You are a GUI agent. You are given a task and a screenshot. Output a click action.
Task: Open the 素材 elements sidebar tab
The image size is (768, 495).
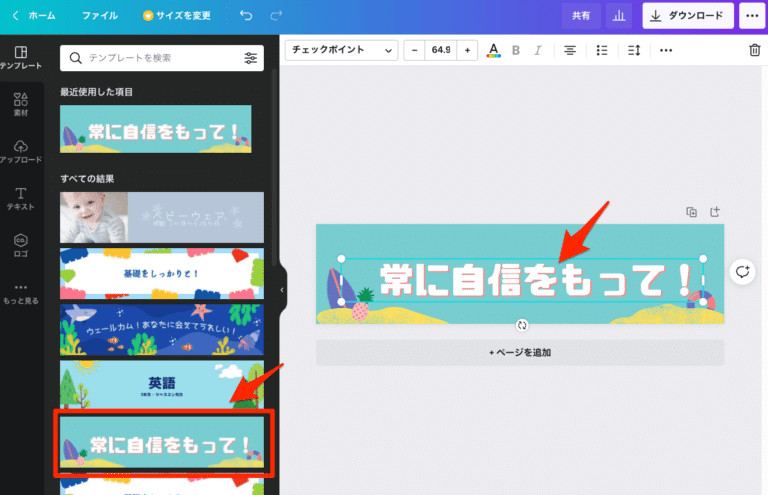click(x=21, y=104)
